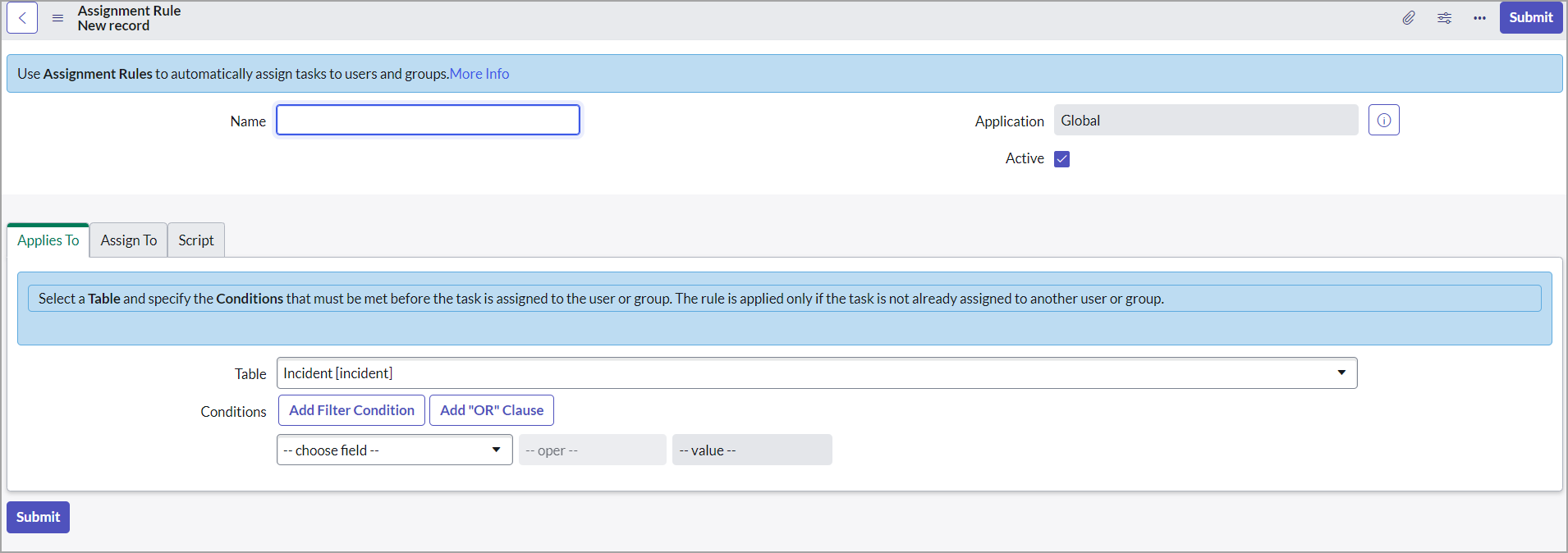Viewport: 1568px width, 553px height.
Task: Click the attachment paperclip icon
Action: pos(1409,18)
